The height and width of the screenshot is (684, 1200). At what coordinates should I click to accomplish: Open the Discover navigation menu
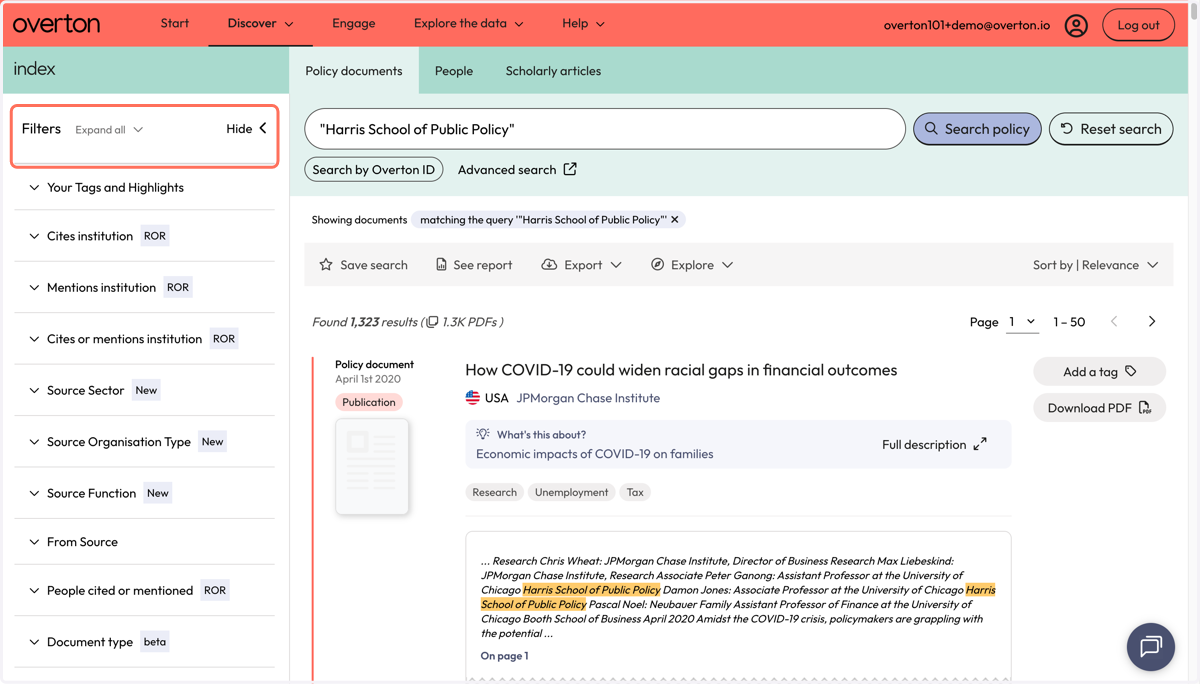tap(260, 23)
